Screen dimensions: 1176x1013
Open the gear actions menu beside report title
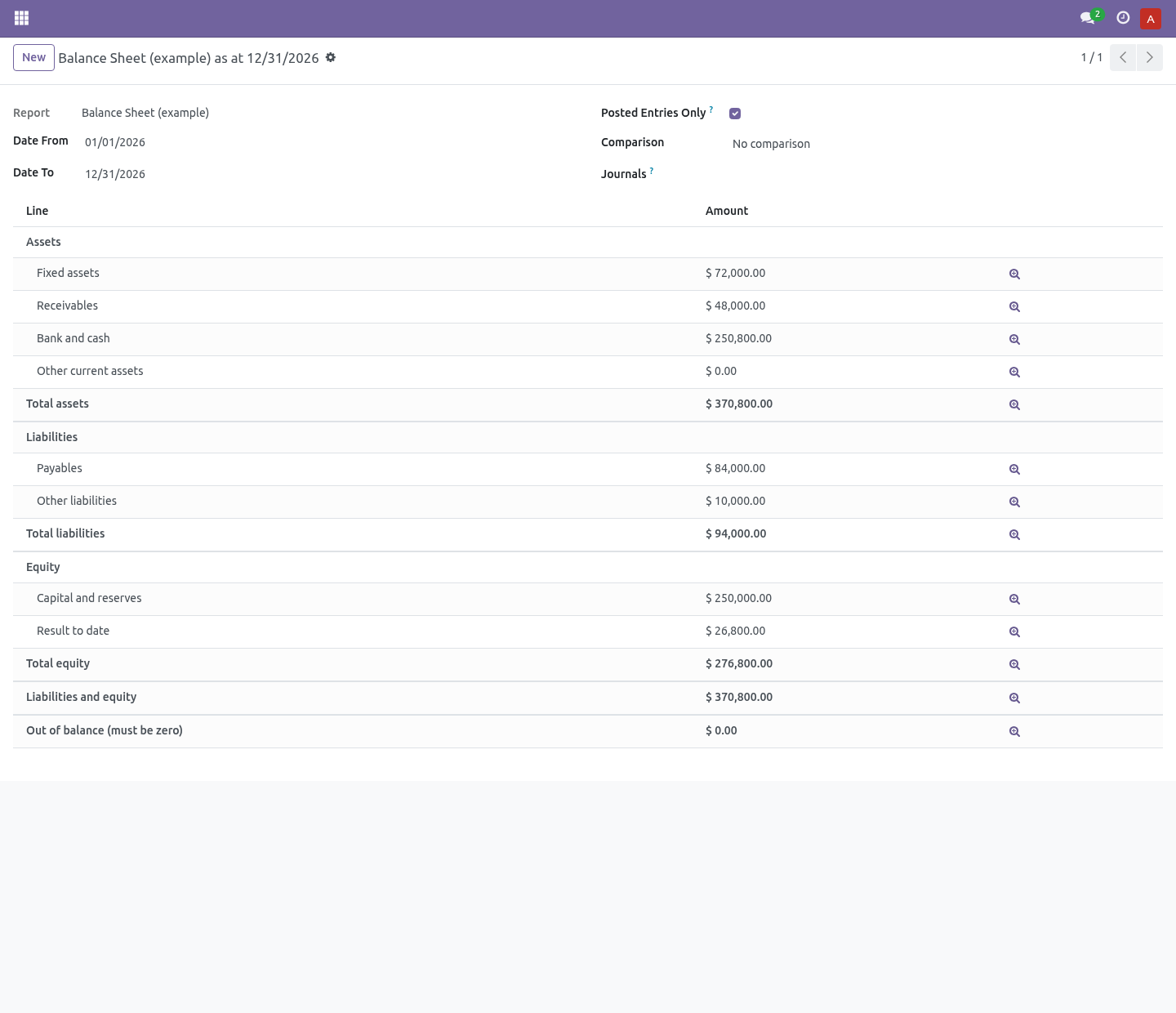331,57
